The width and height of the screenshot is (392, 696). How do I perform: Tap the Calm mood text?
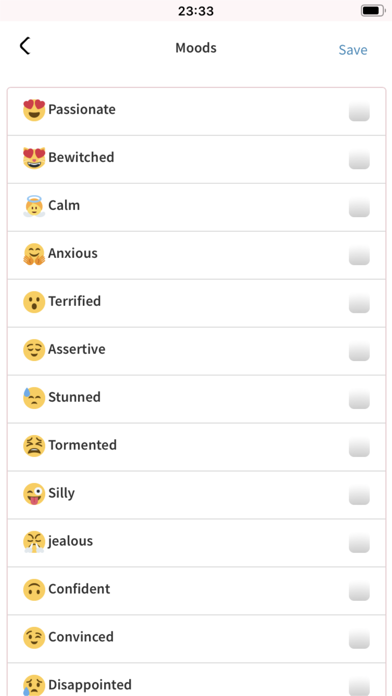click(64, 205)
